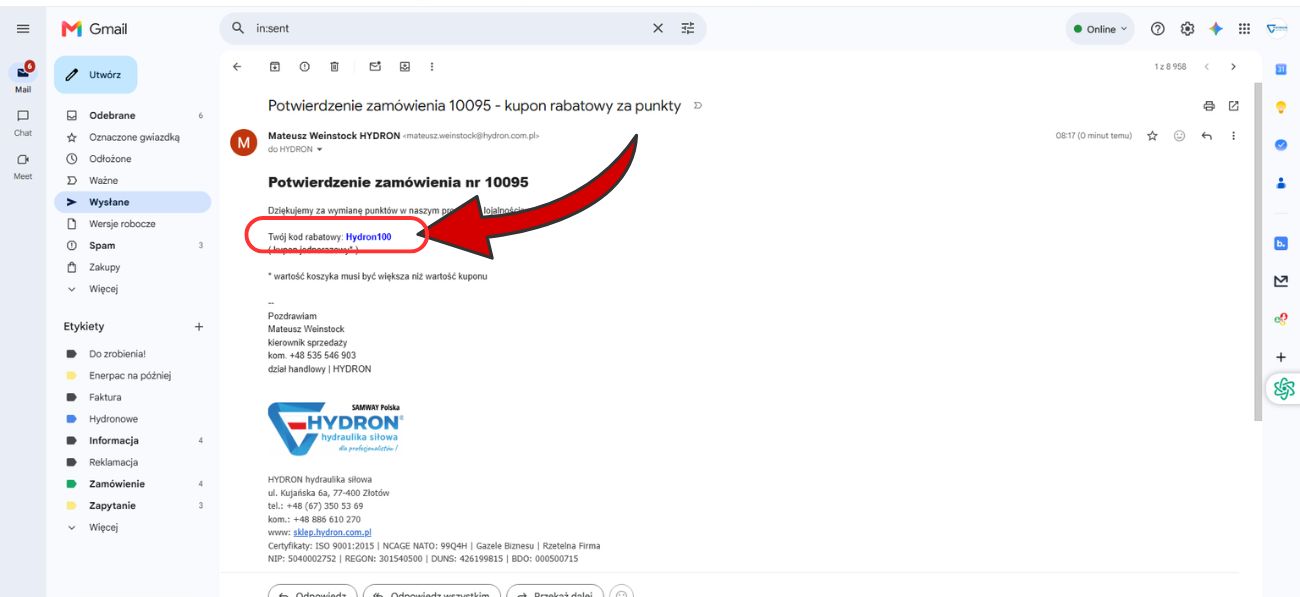Forward with 'Przekaż dalej' button
Viewport: 1300px width, 597px height.
[x=555, y=591]
